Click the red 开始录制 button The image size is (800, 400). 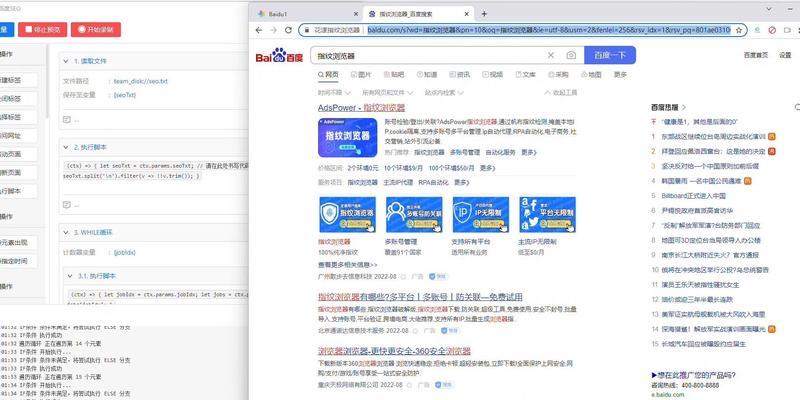[96, 30]
